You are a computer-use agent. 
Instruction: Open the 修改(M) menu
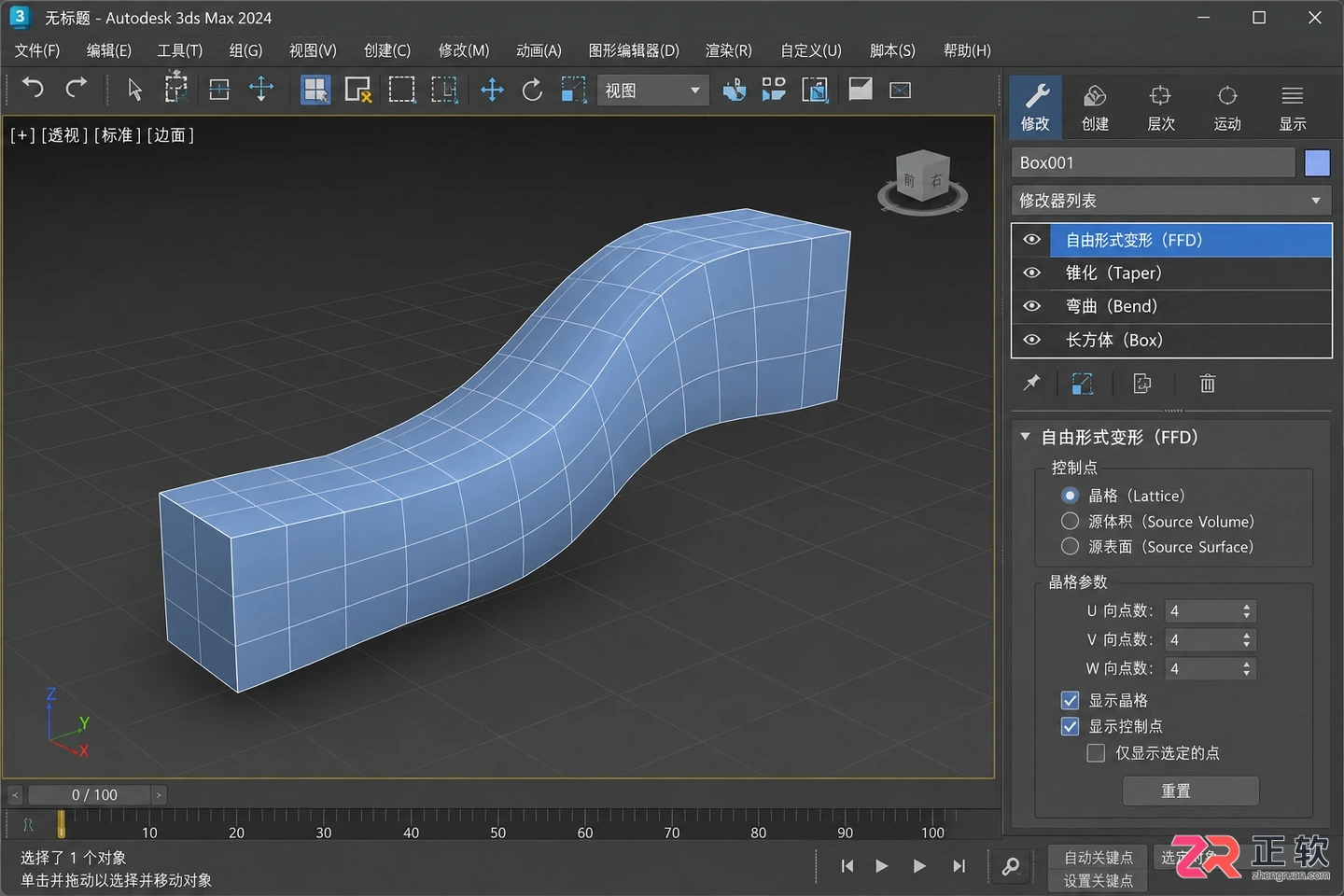coord(463,50)
